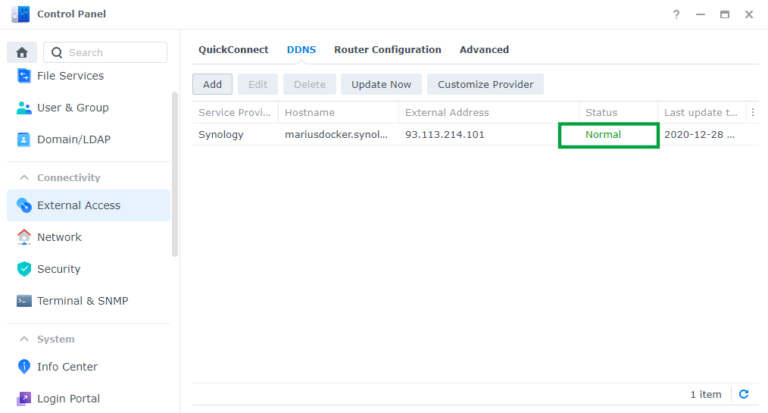
Task: Switch to the QuickConnect tab
Action: [x=233, y=49]
